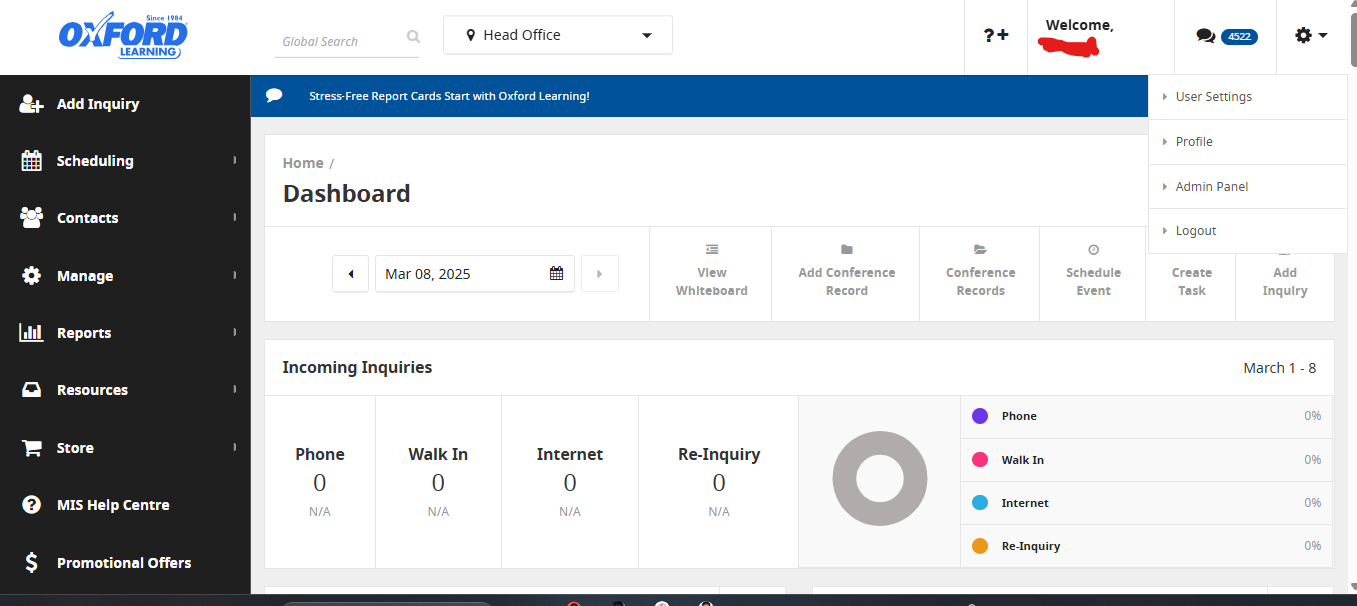
Task: Open MIS Help Centre in sidebar
Action: [x=125, y=505]
